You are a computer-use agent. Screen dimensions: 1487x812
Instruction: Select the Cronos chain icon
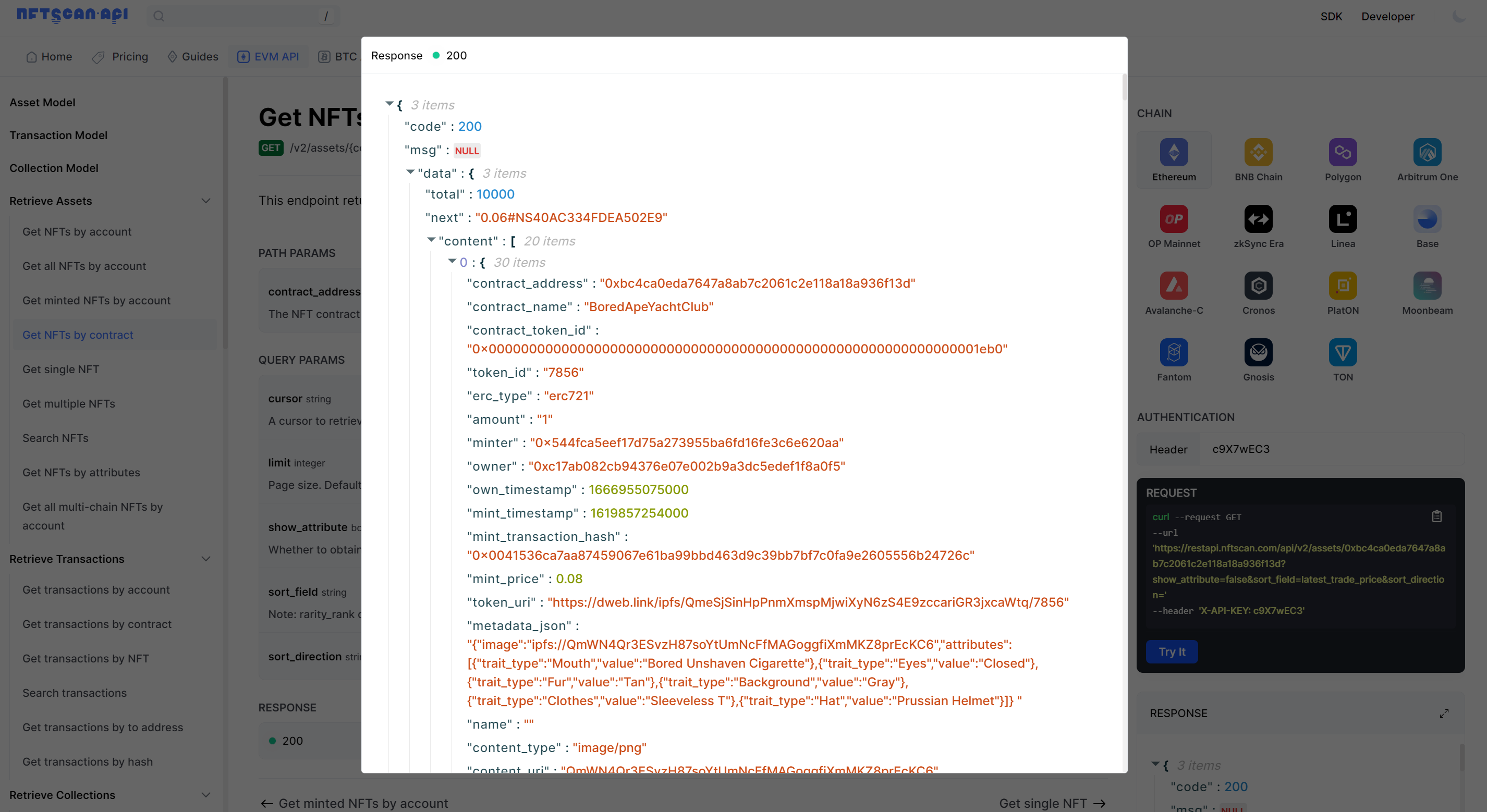point(1258,286)
